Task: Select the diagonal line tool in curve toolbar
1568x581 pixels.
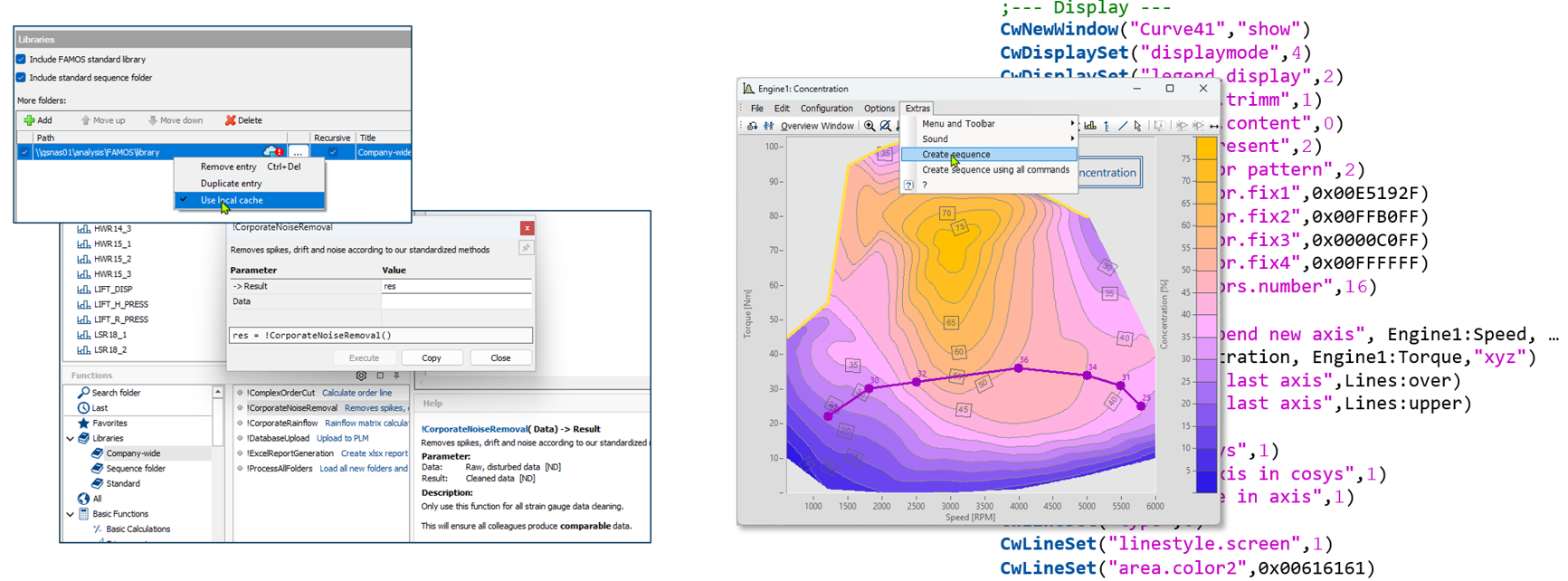Action: pyautogui.click(x=1122, y=126)
